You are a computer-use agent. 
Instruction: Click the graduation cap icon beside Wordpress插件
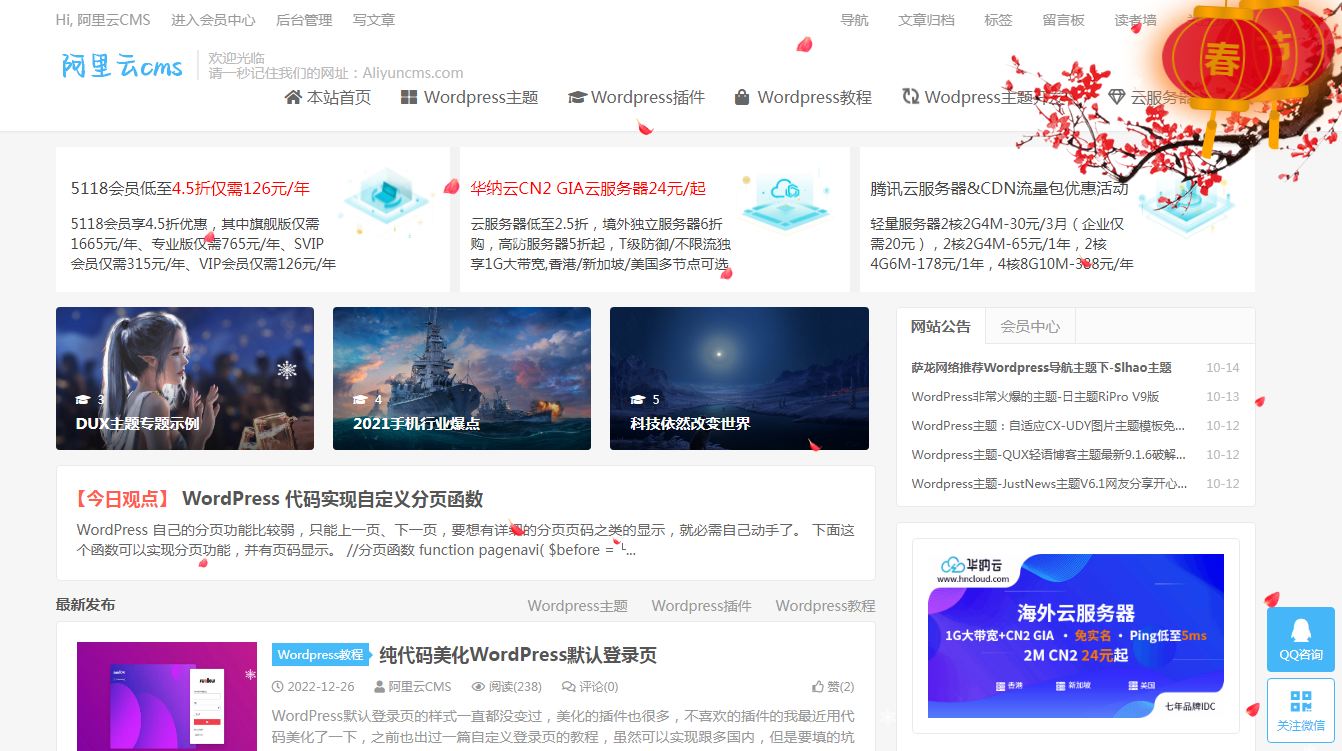(577, 97)
